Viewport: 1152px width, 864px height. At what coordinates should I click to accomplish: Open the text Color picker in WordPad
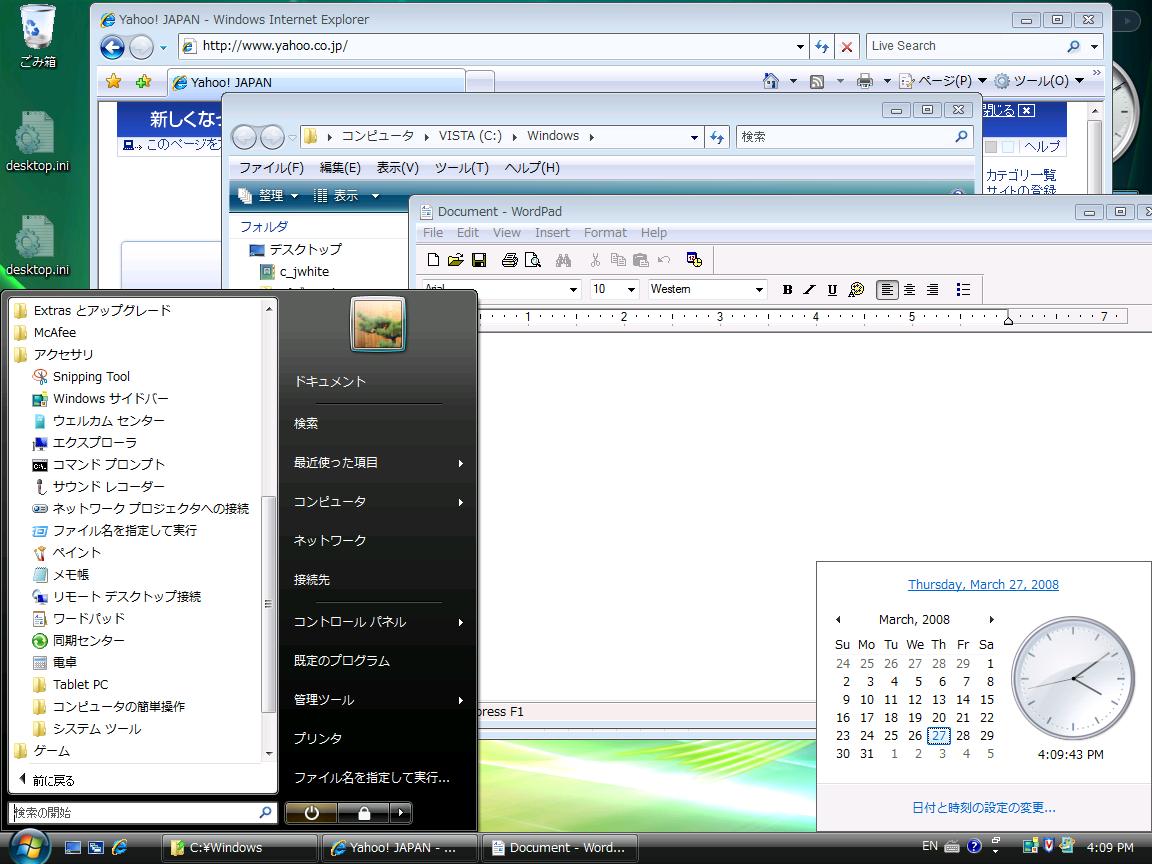(x=856, y=289)
